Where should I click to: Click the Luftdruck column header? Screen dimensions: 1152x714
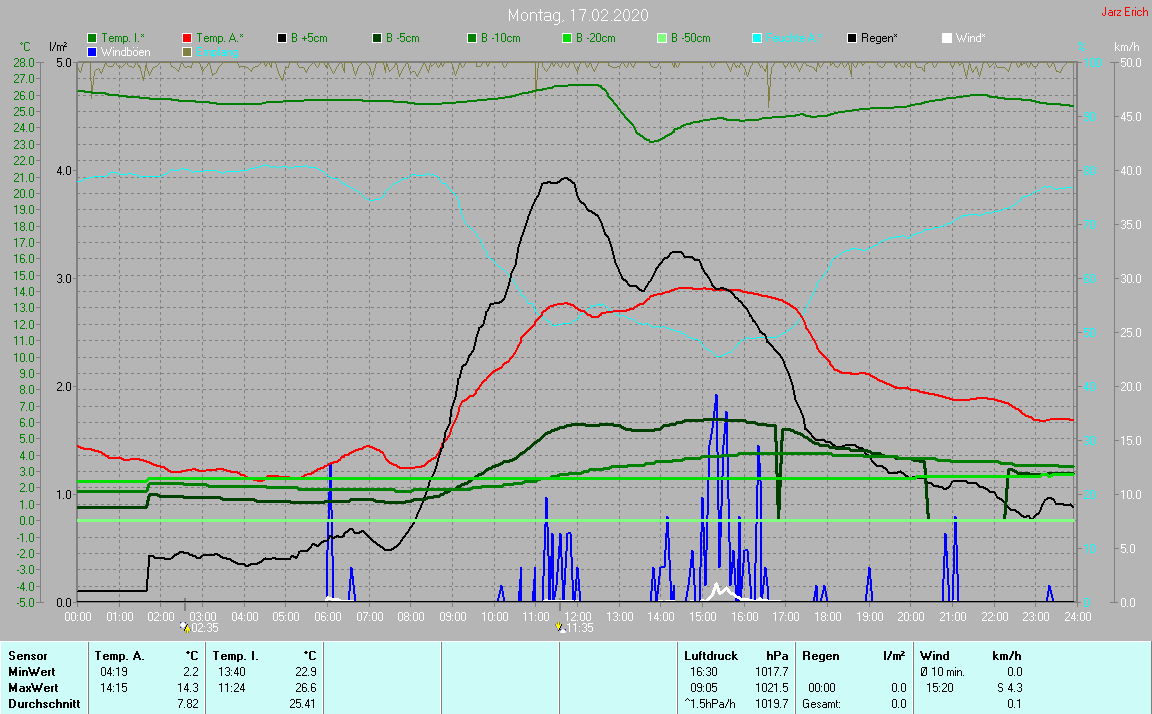[x=711, y=656]
